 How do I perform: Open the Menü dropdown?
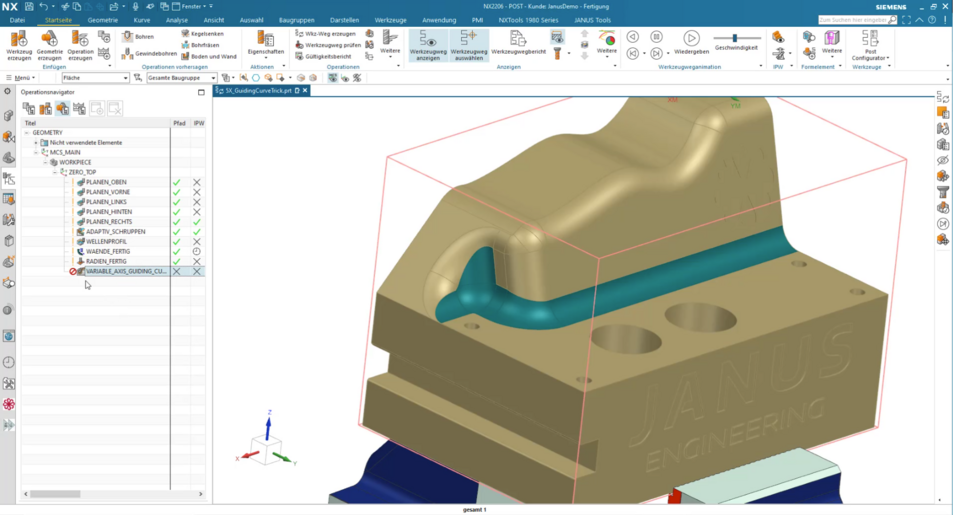(x=20, y=78)
